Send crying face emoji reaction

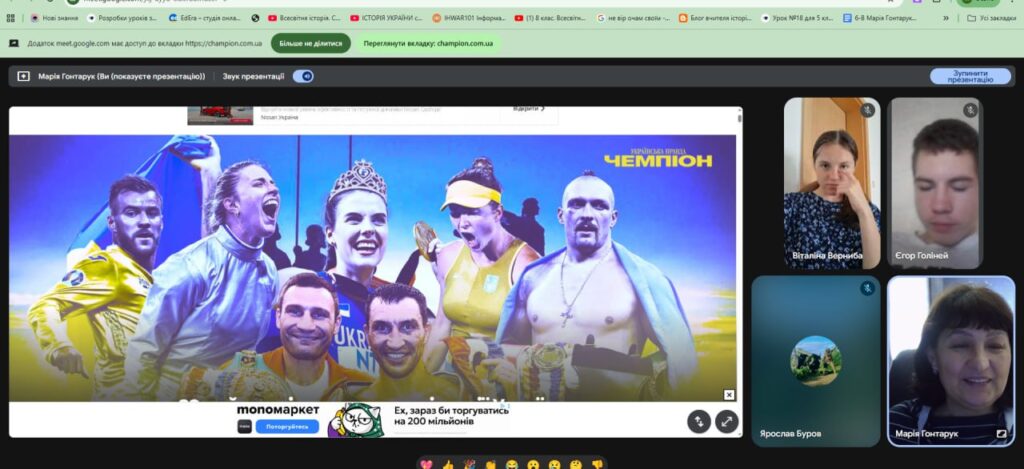pos(554,465)
